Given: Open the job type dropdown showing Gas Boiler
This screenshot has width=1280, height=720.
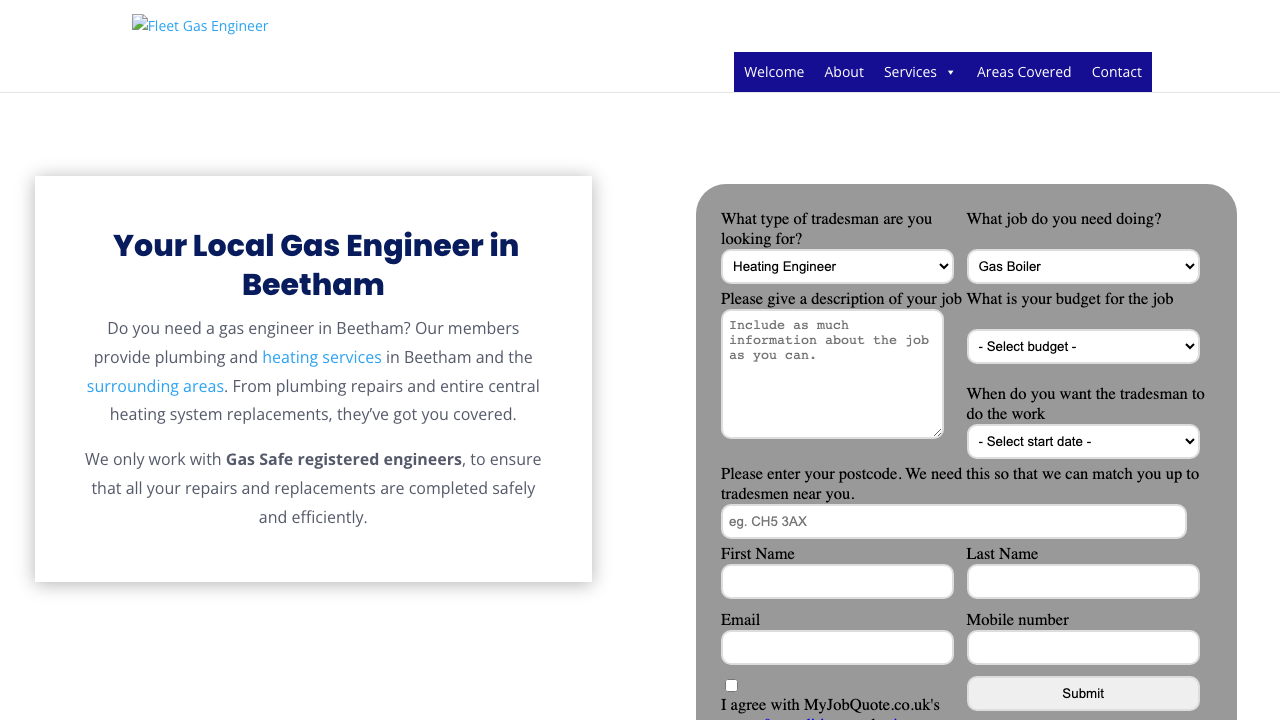Looking at the screenshot, I should (1083, 266).
